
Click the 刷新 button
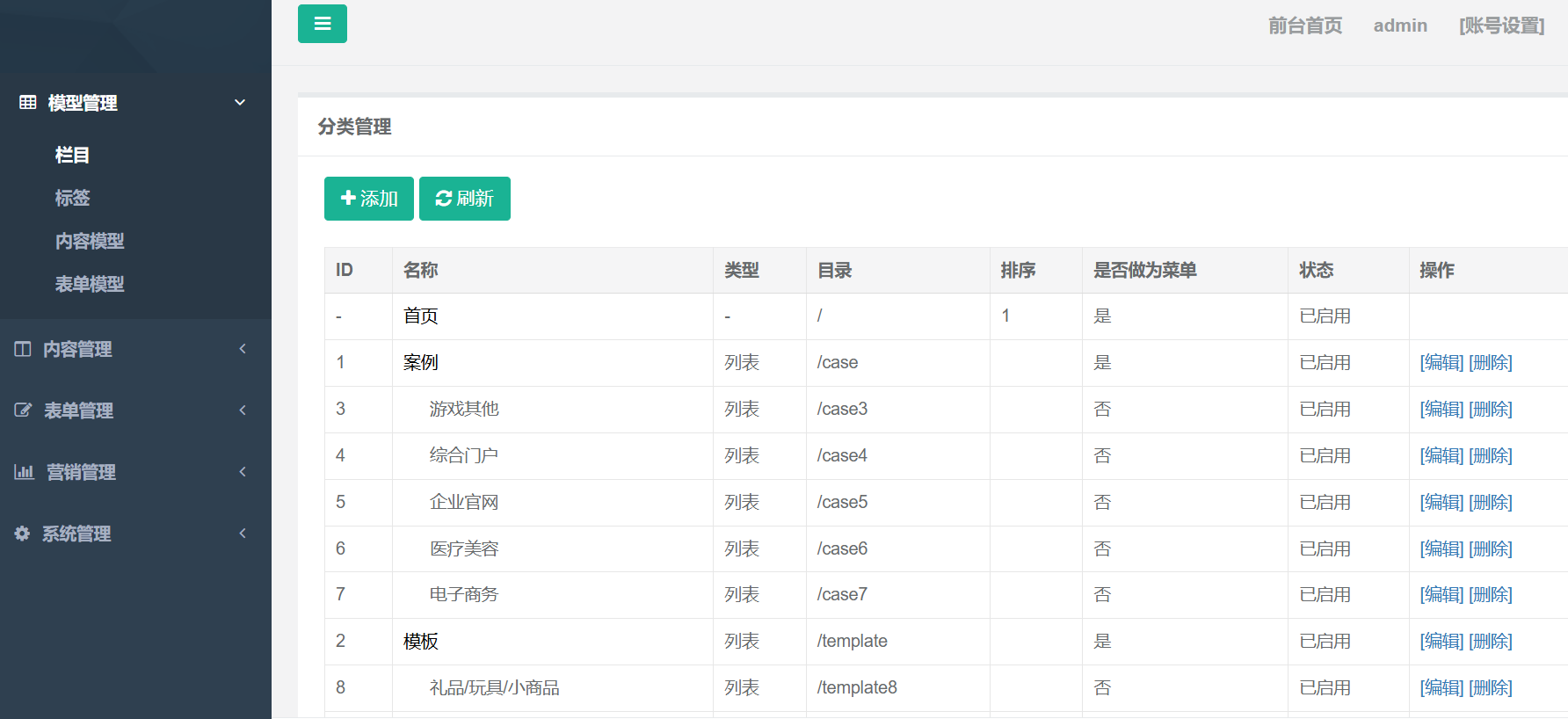point(465,199)
